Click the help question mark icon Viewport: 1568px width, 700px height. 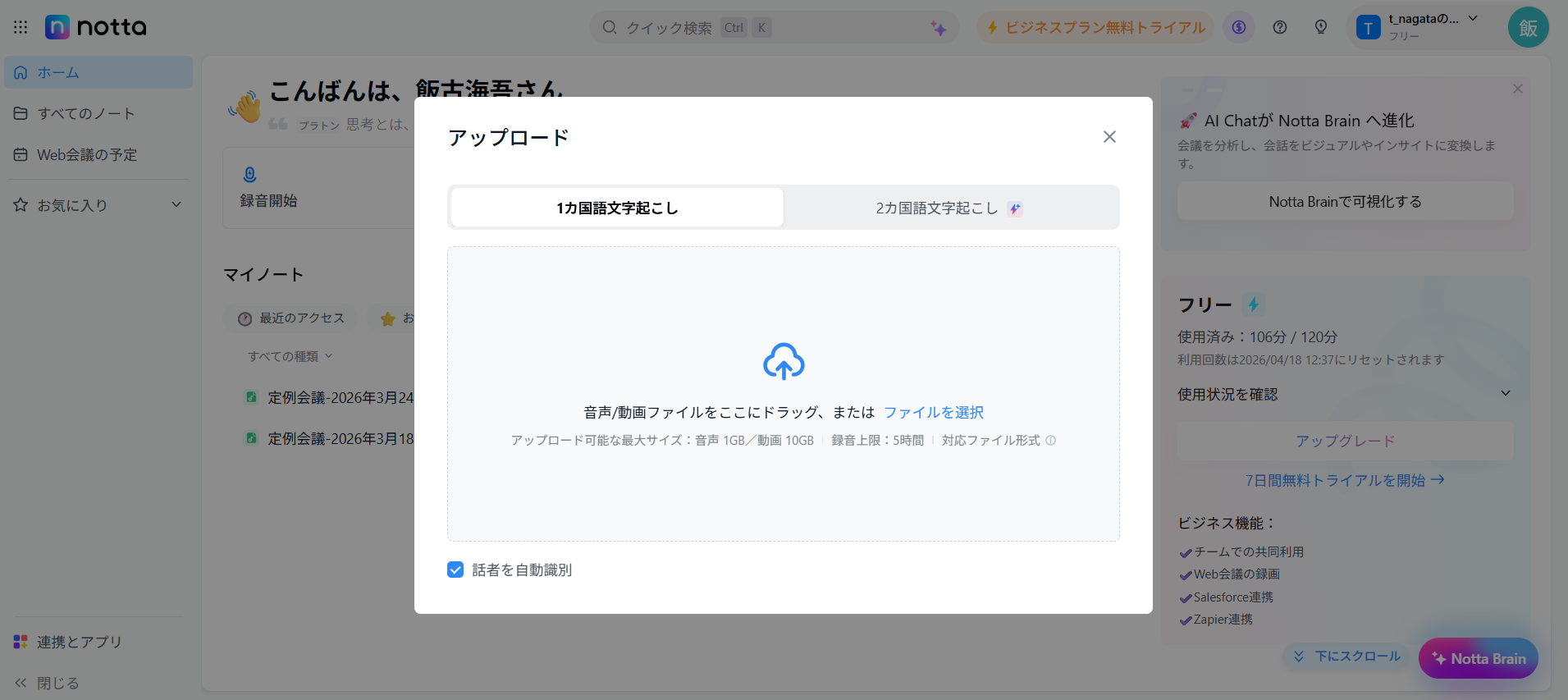(1279, 27)
